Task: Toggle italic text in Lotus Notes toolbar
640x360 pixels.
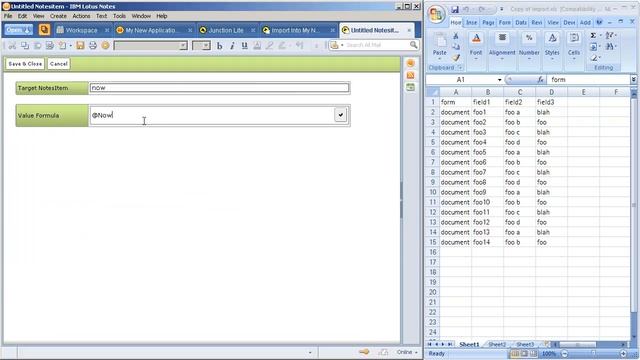Action: [232, 46]
